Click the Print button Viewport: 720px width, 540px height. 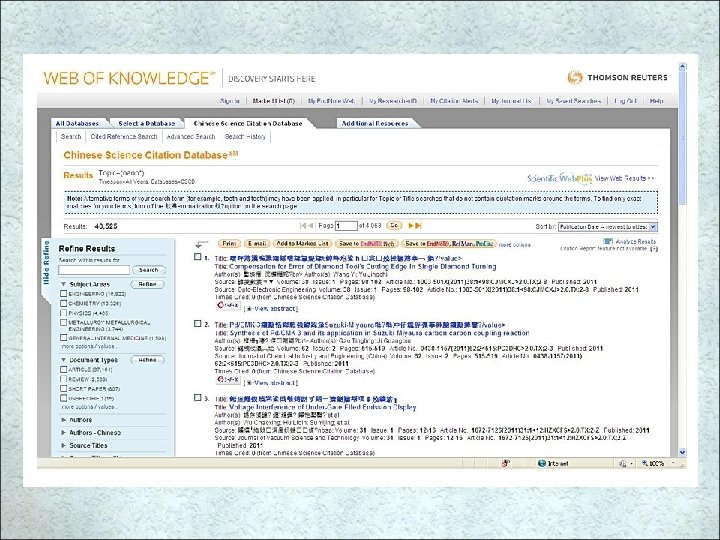[x=229, y=244]
